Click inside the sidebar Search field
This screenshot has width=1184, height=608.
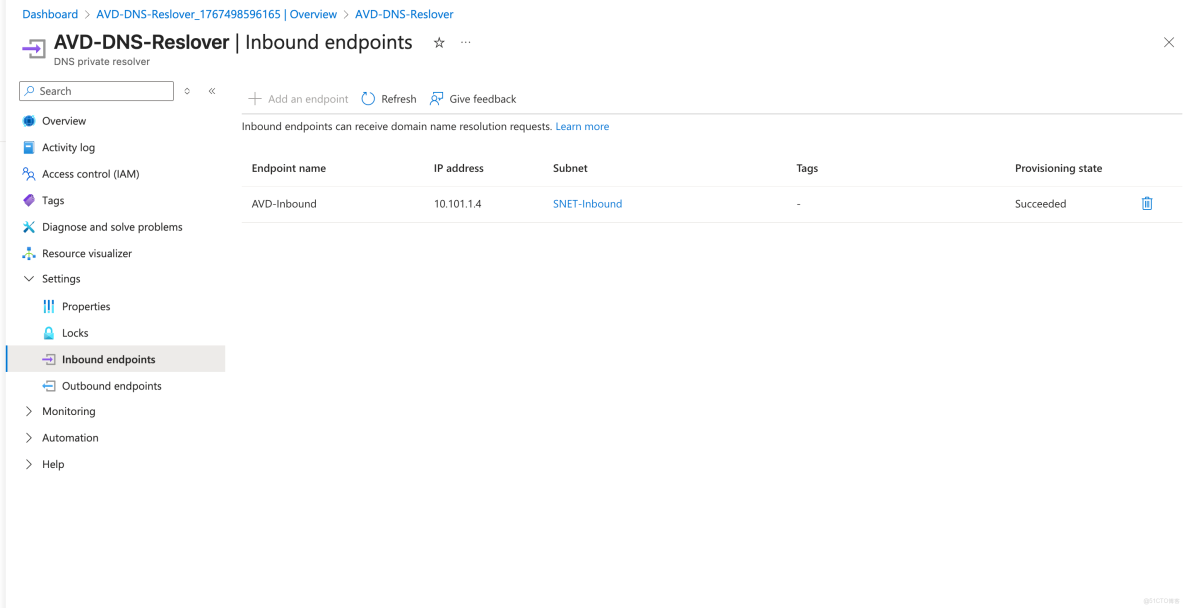(x=96, y=91)
